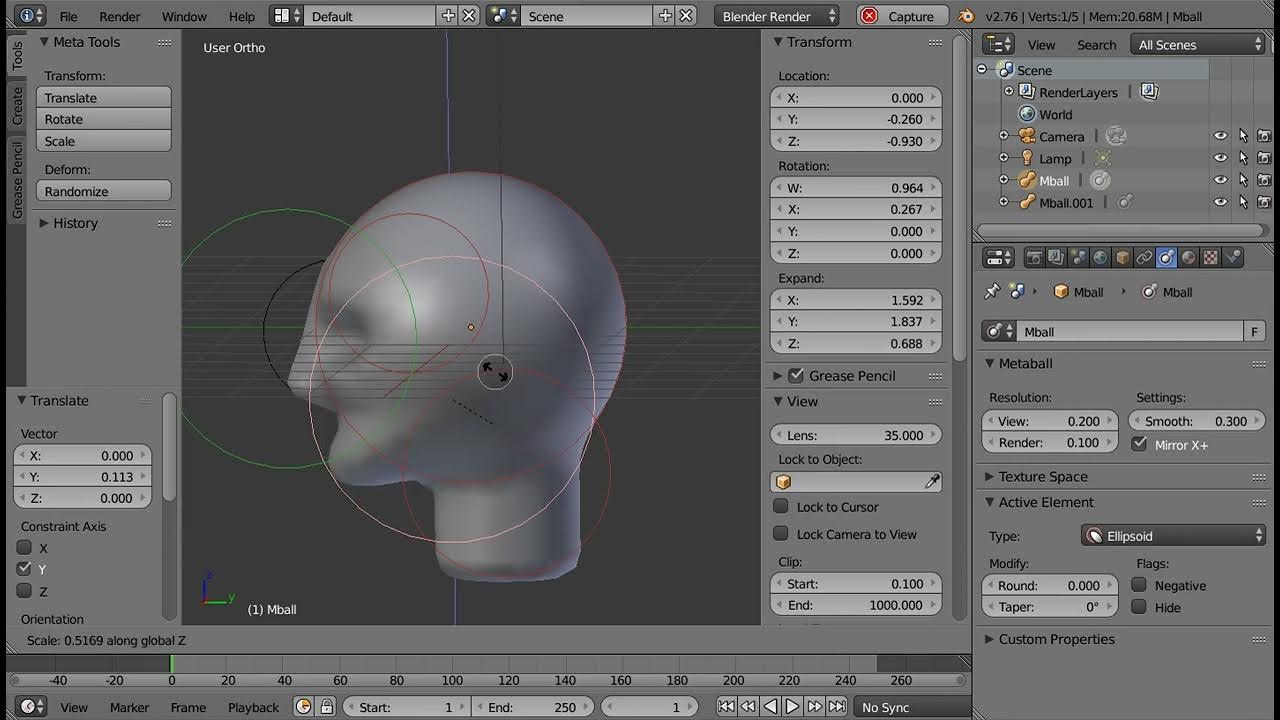Click the pin icon in properties breadcrumb
The height and width of the screenshot is (720, 1280).
tap(992, 291)
